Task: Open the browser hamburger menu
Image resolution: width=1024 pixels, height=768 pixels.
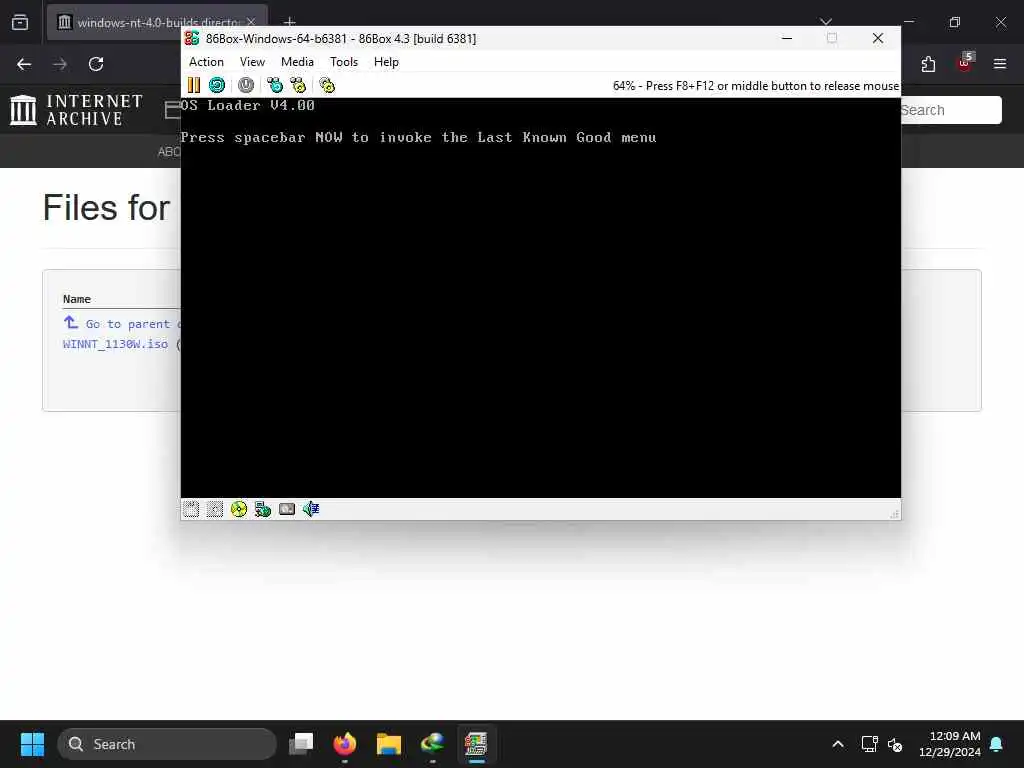Action: tap(1000, 64)
